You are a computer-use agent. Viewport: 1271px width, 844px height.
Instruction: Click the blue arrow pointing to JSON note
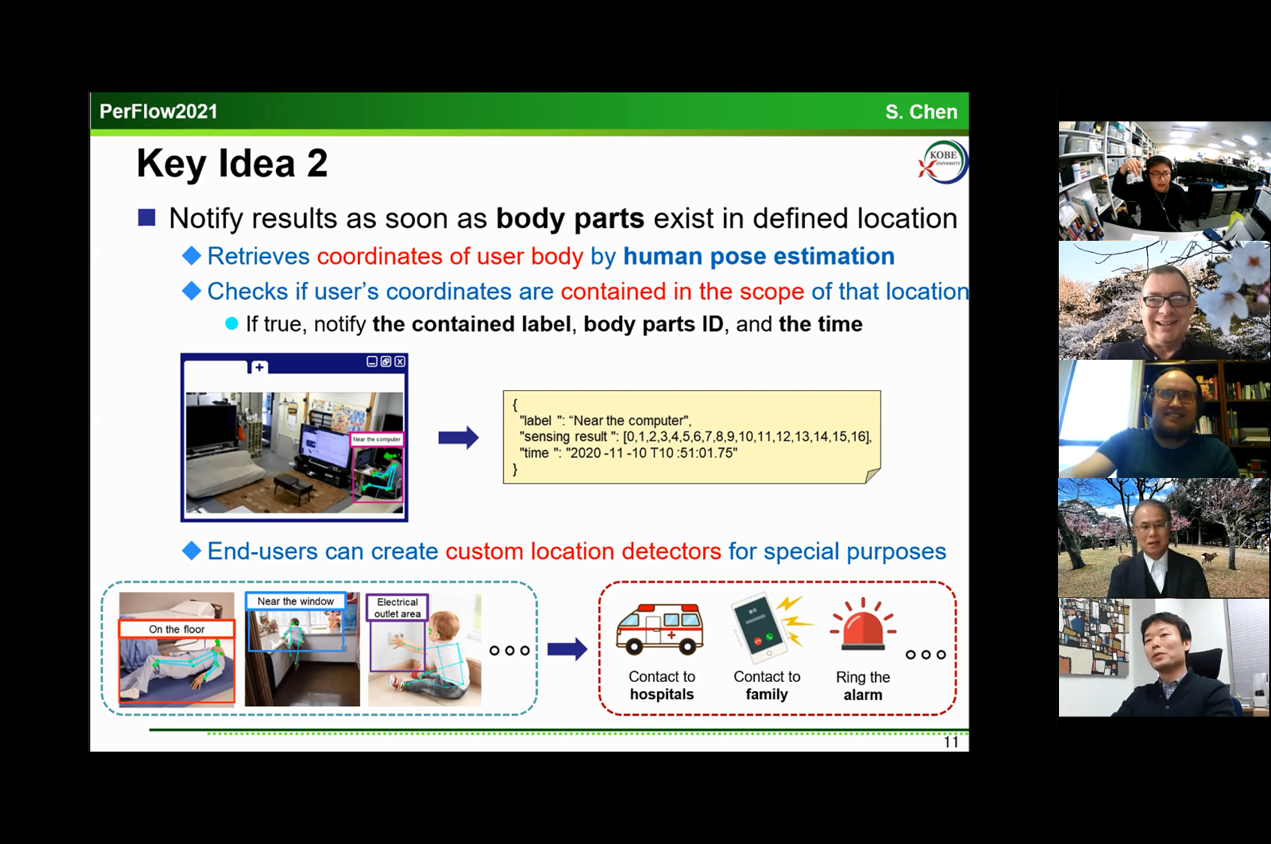(458, 437)
